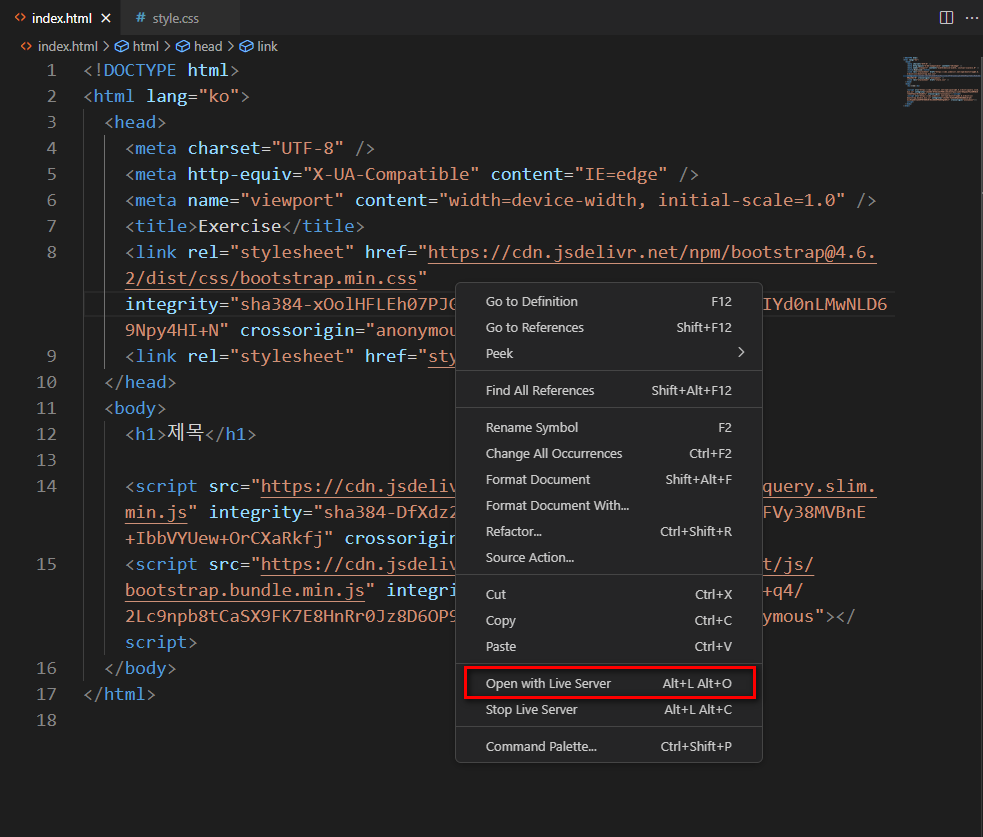Click the Exercise title text on line 7
The height and width of the screenshot is (837, 983).
[x=239, y=226]
